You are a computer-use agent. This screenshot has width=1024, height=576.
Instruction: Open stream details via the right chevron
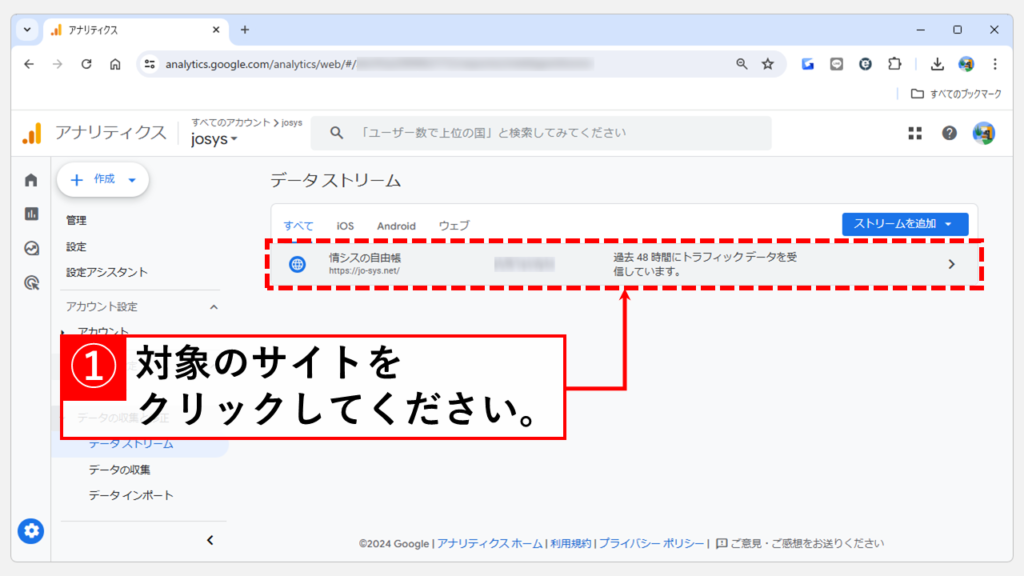952,264
